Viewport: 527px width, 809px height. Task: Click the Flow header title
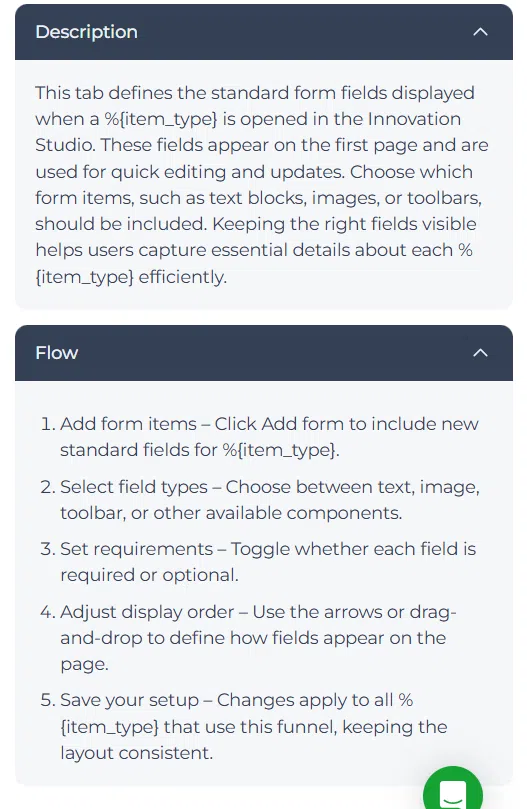click(x=57, y=353)
